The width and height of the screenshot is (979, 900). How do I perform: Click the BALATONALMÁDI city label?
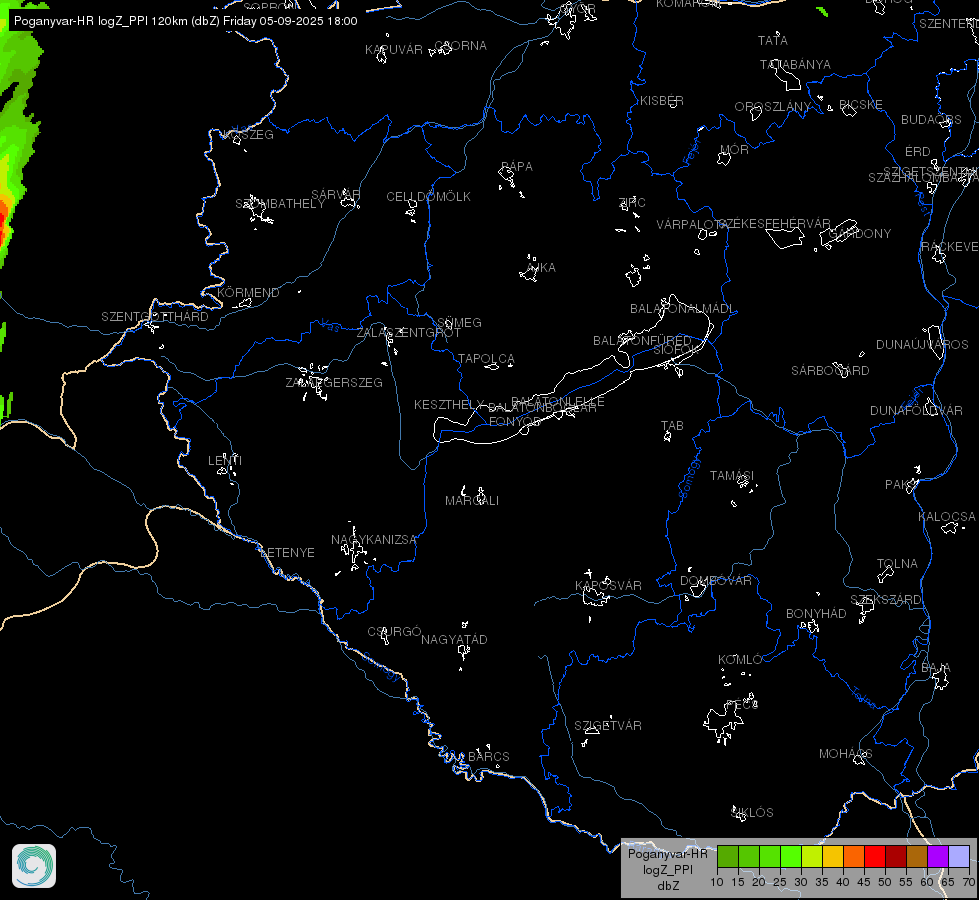coord(682,309)
